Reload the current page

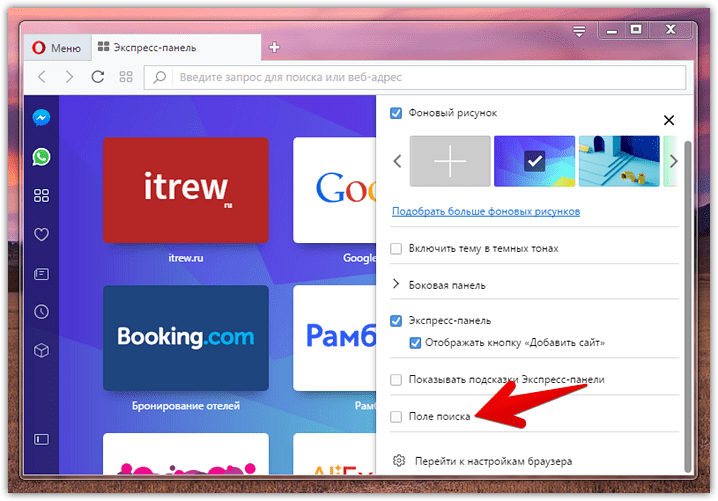point(98,76)
